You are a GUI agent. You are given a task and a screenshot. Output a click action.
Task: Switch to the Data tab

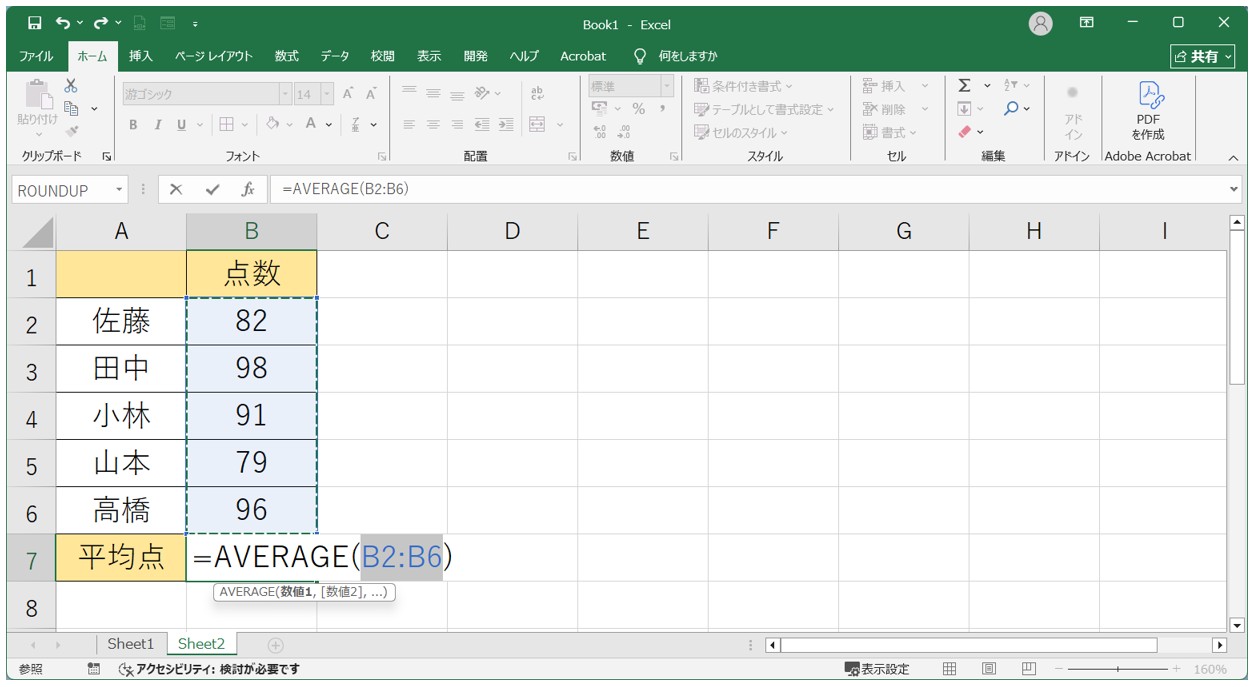click(x=335, y=56)
